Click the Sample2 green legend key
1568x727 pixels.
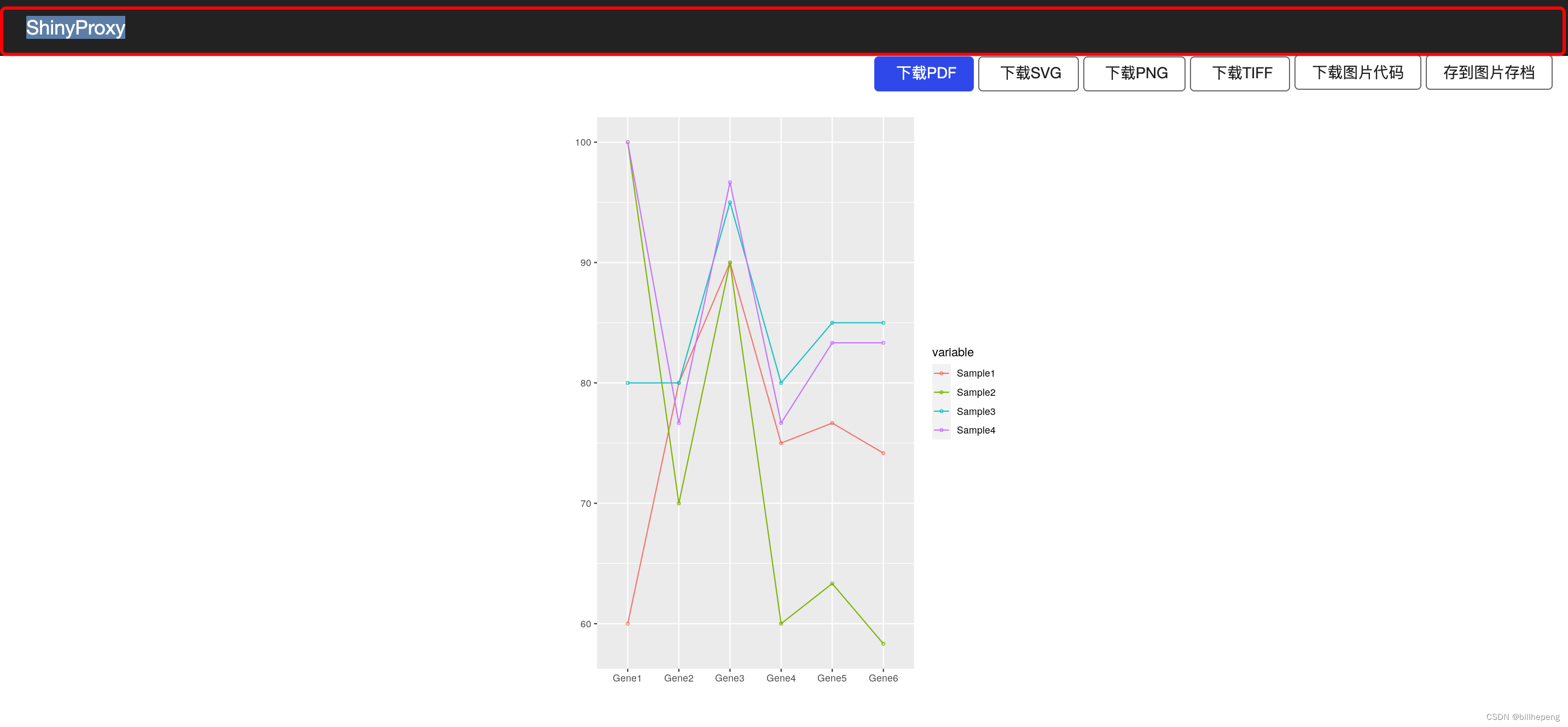click(x=941, y=392)
